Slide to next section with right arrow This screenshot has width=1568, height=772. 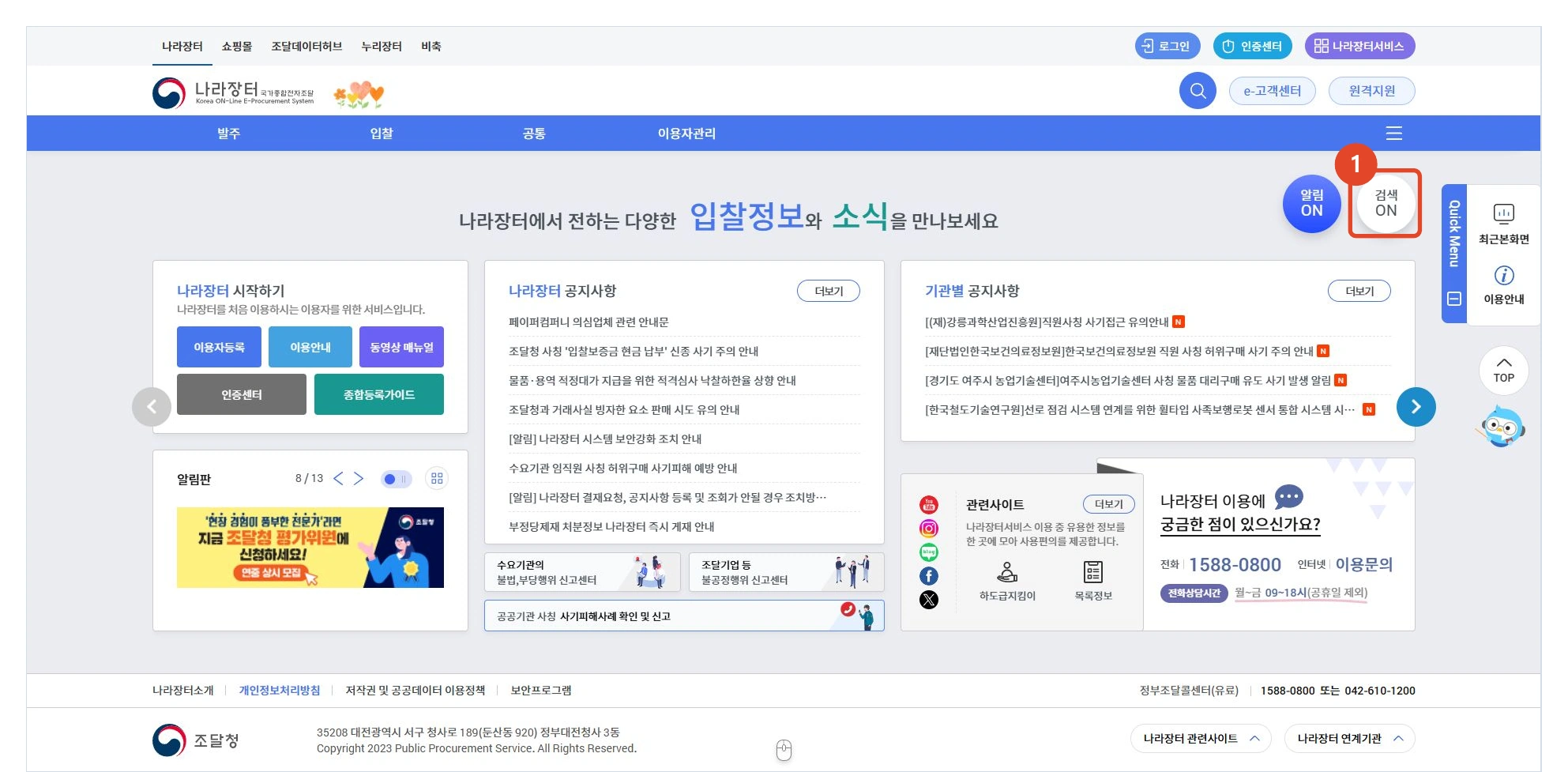point(1416,407)
